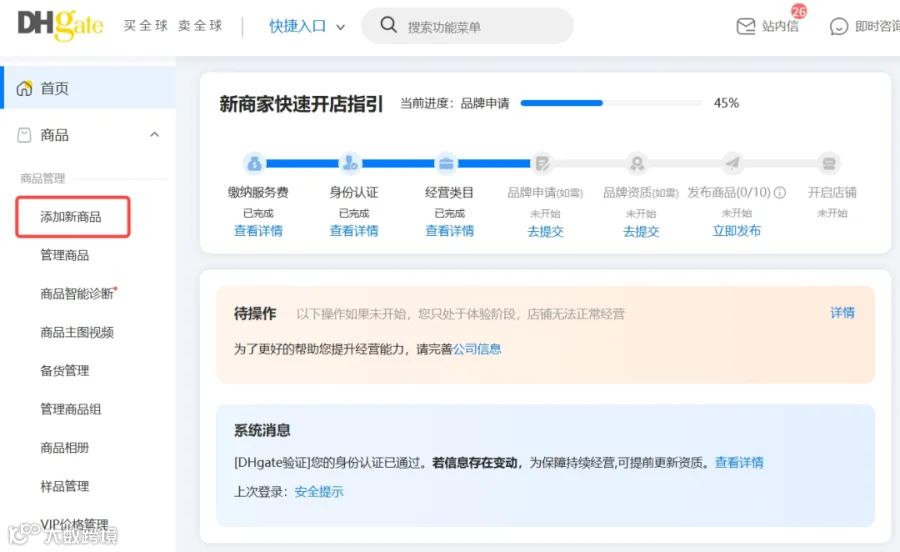Click the 待操作 heading

(x=255, y=313)
